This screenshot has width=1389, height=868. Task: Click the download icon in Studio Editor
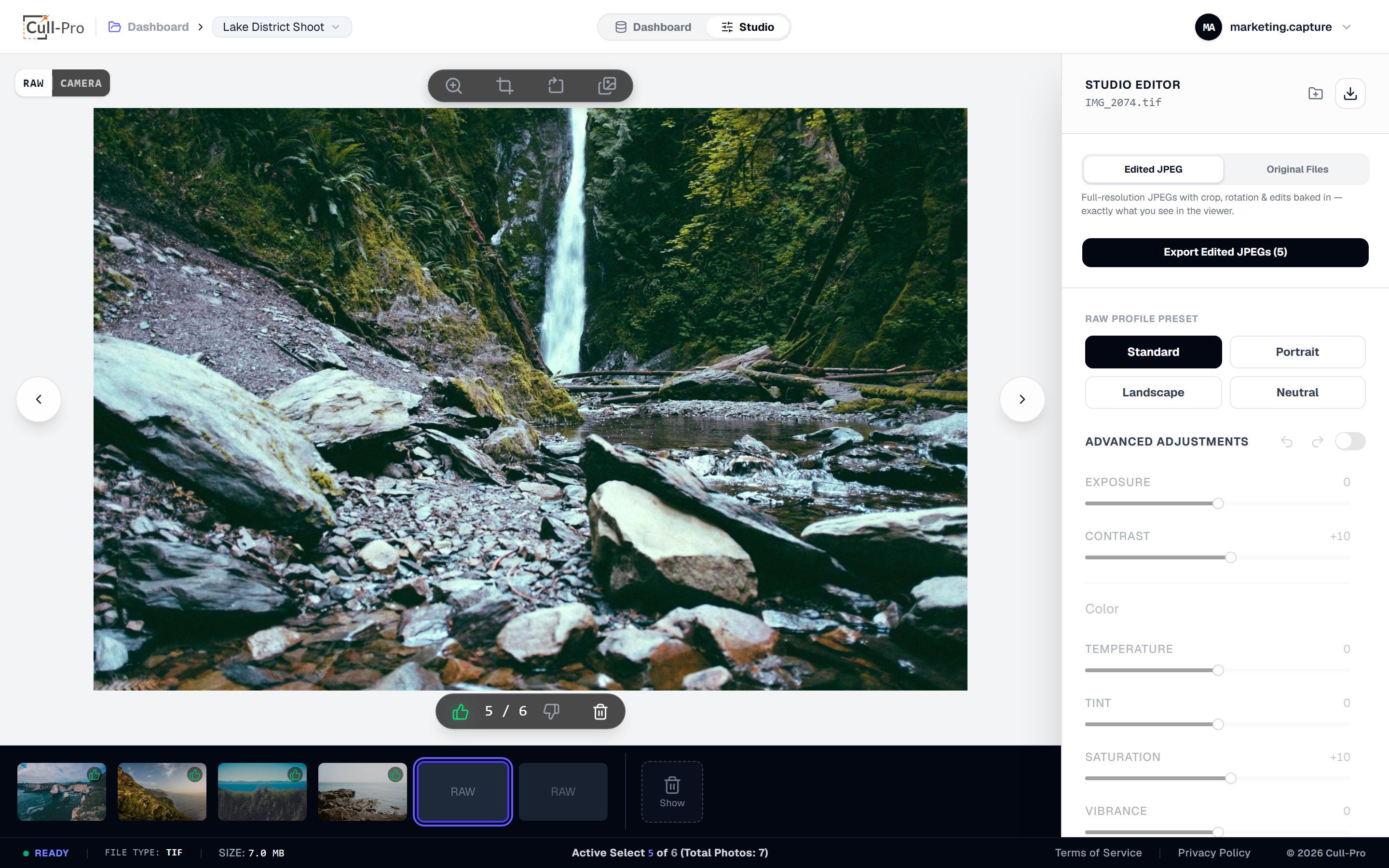pos(1350,94)
